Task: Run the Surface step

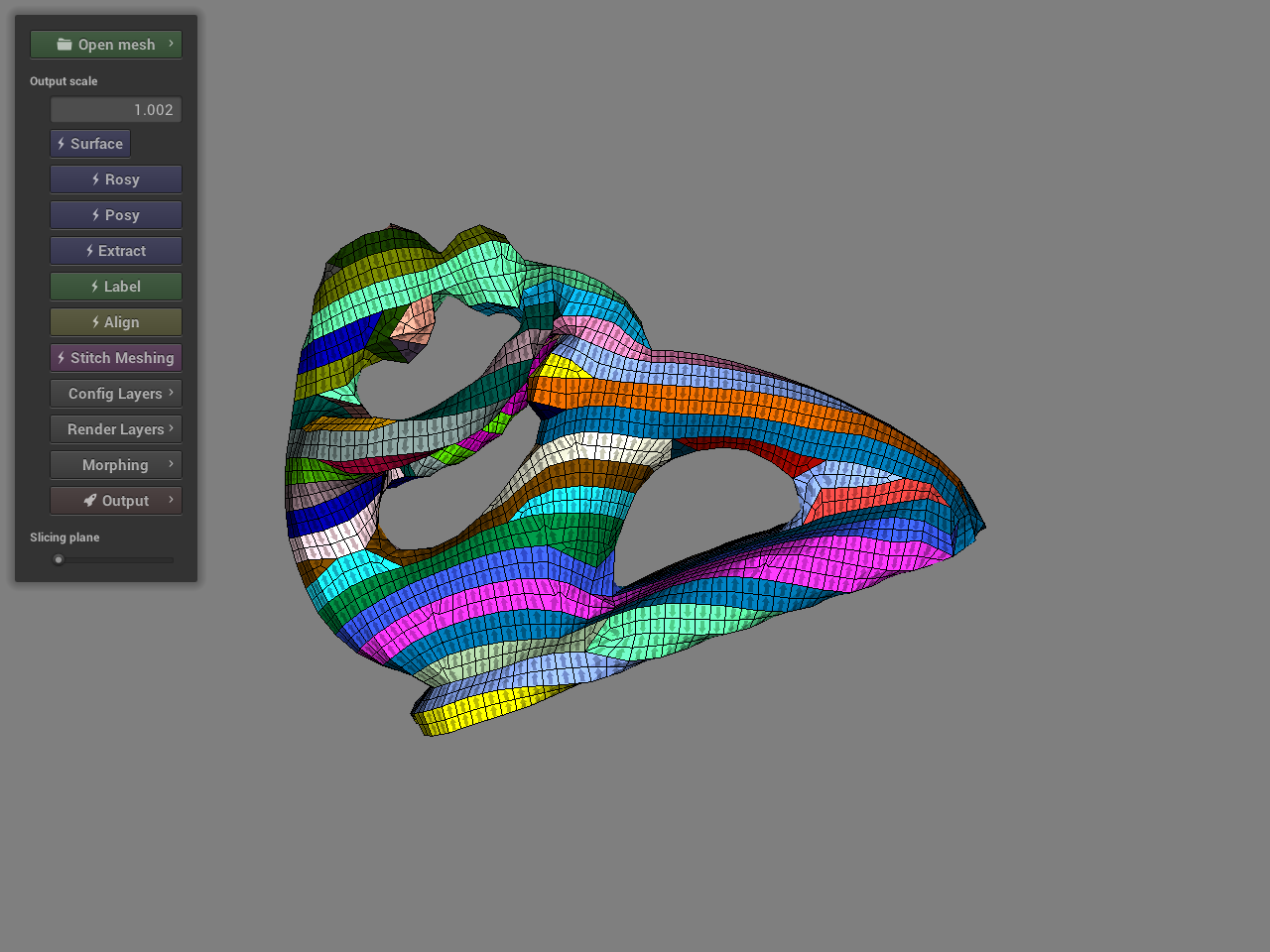Action: (90, 144)
